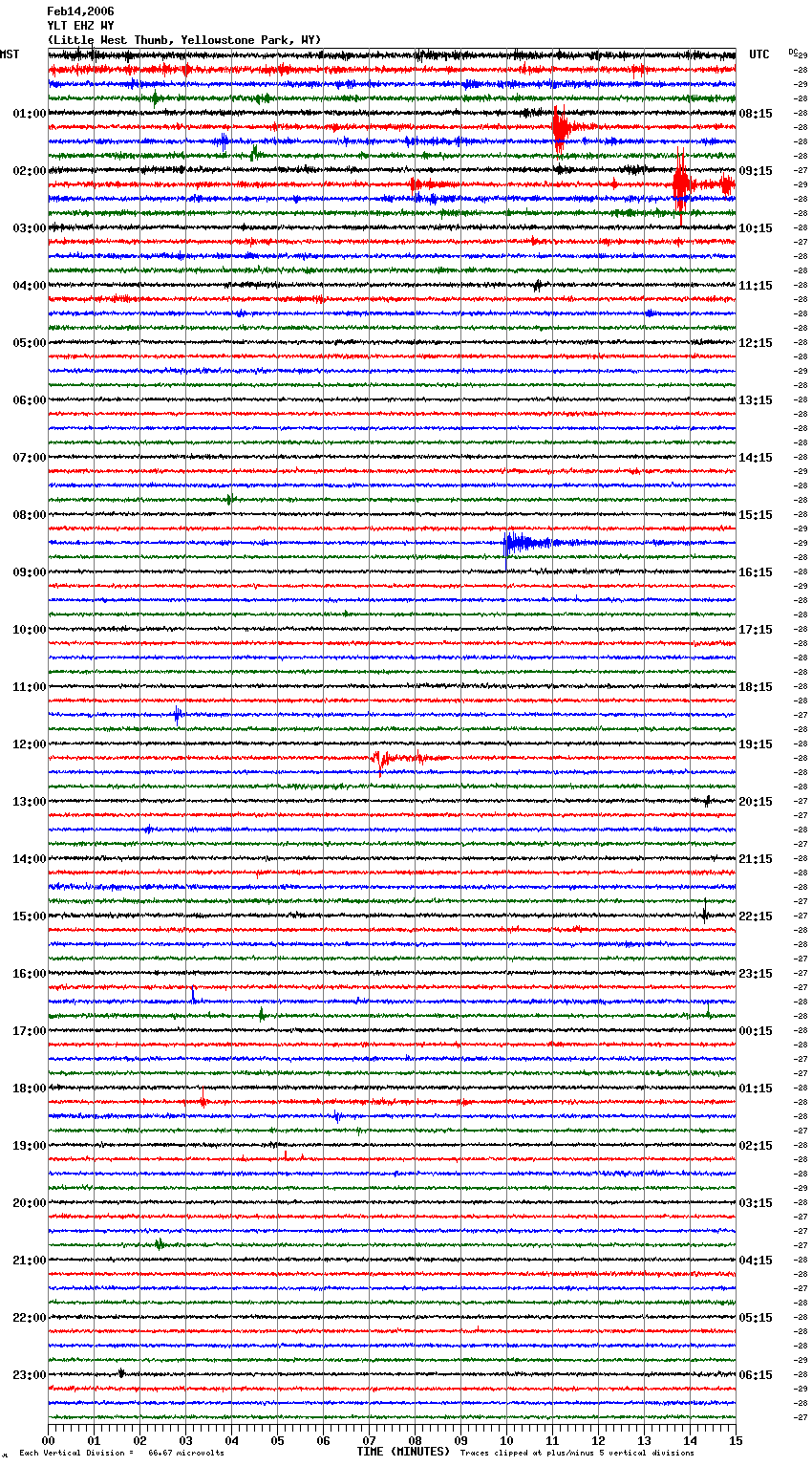
Task: Select the 14:00 MST time label
Action: click(30, 859)
